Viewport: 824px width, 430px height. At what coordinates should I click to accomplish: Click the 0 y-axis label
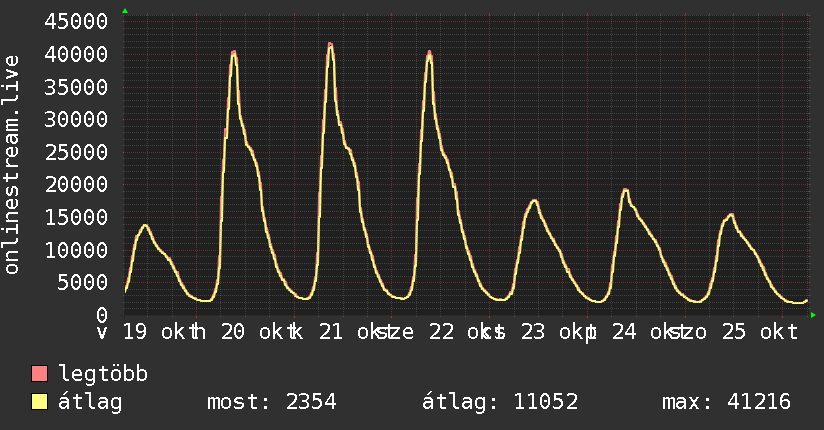coord(102,315)
